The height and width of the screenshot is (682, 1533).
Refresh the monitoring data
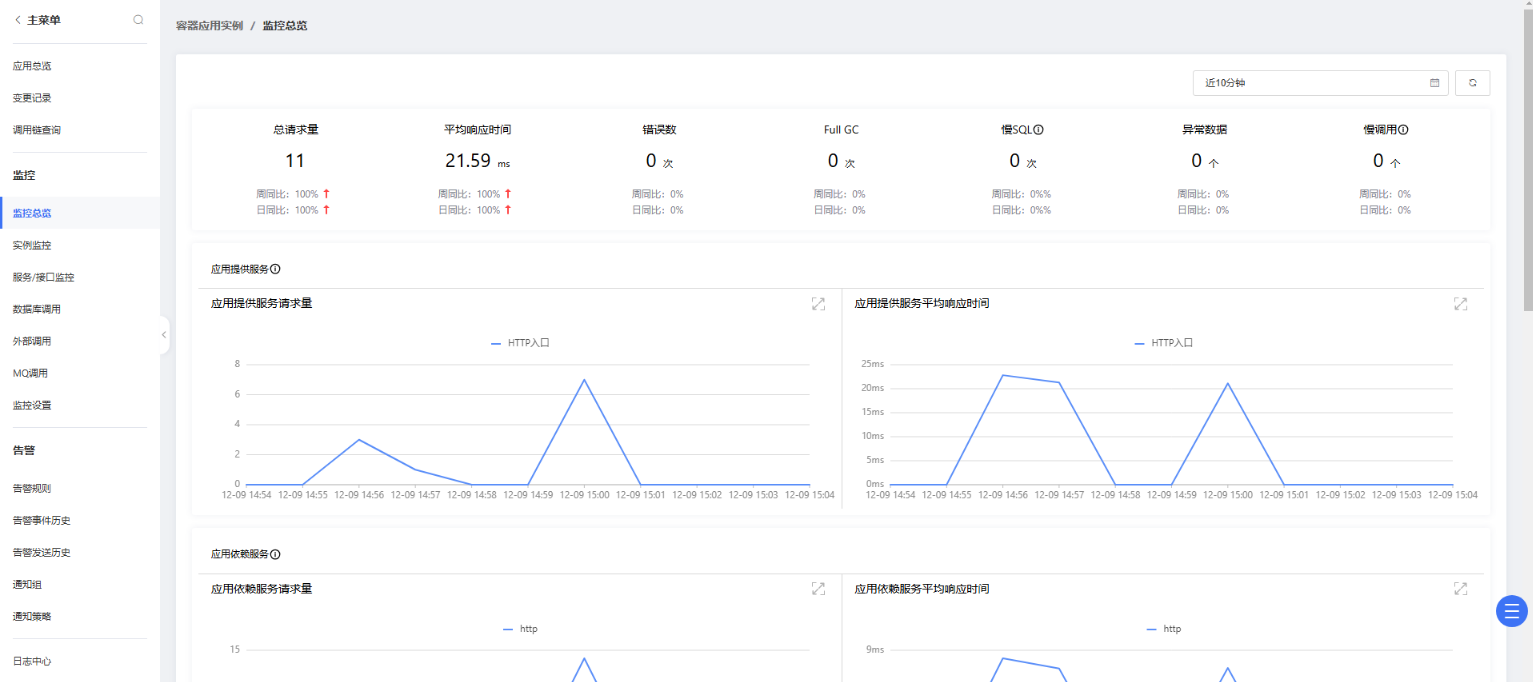(x=1472, y=83)
